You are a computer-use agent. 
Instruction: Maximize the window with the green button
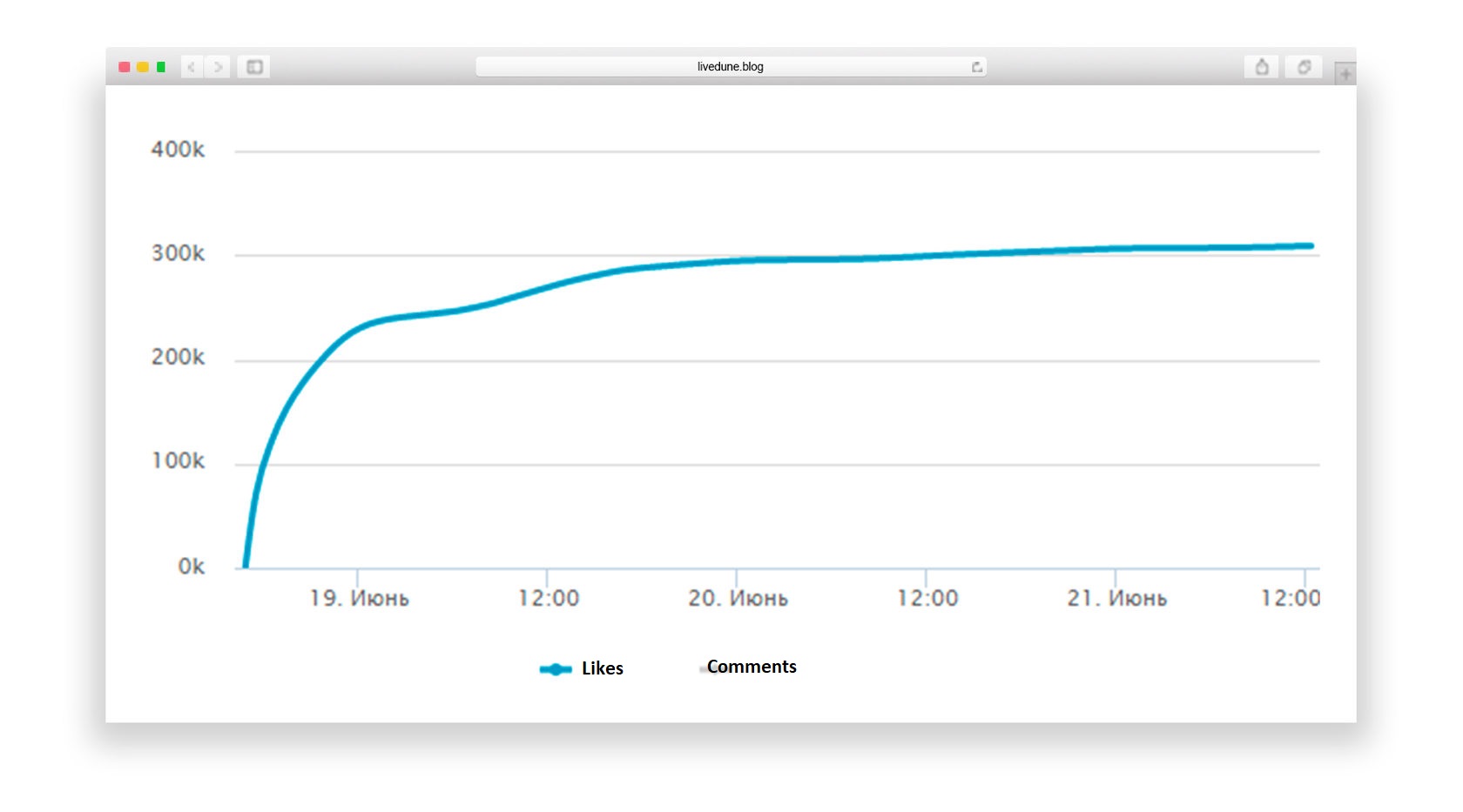161,67
